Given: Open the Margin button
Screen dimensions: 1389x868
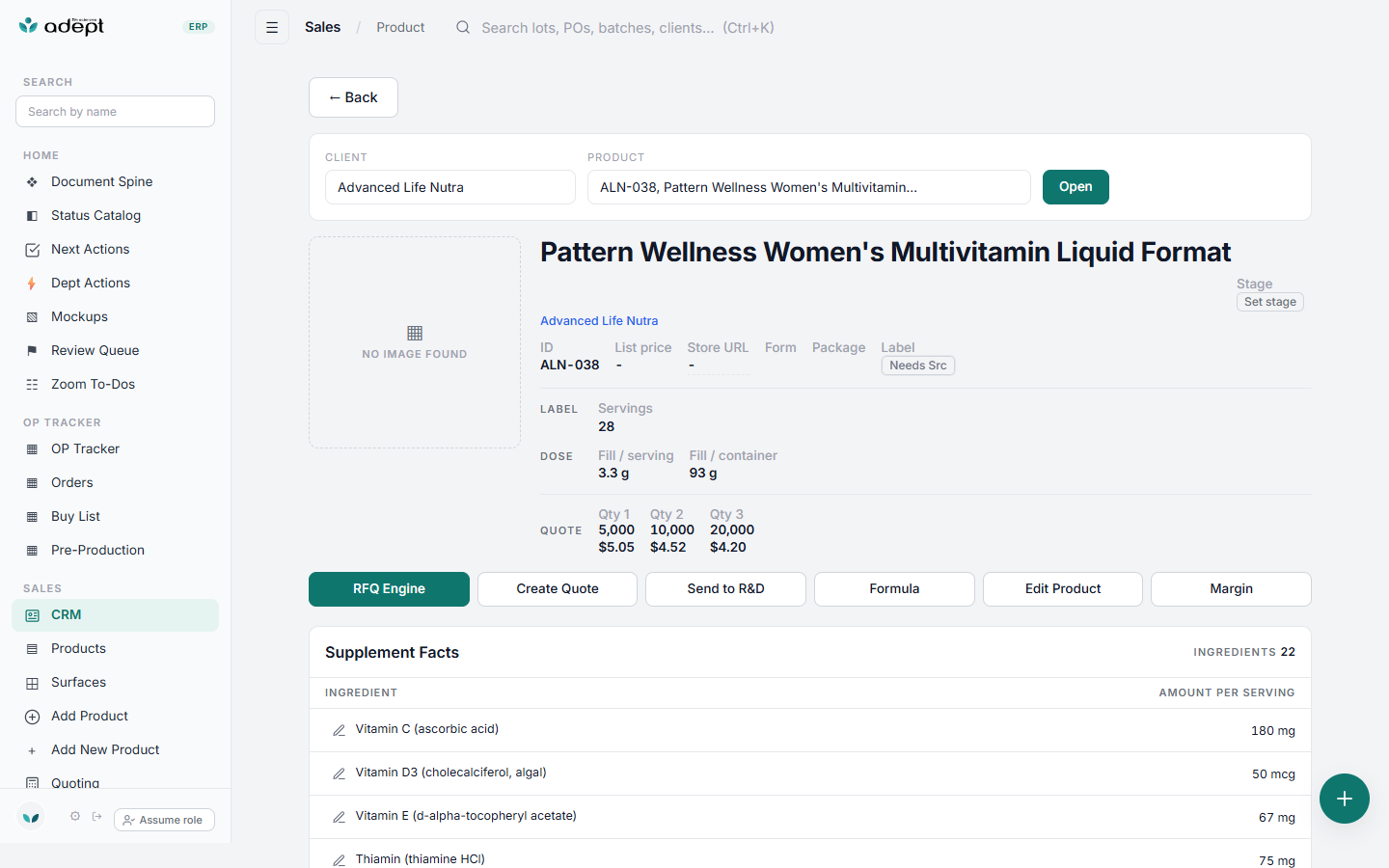Looking at the screenshot, I should click(1231, 589).
